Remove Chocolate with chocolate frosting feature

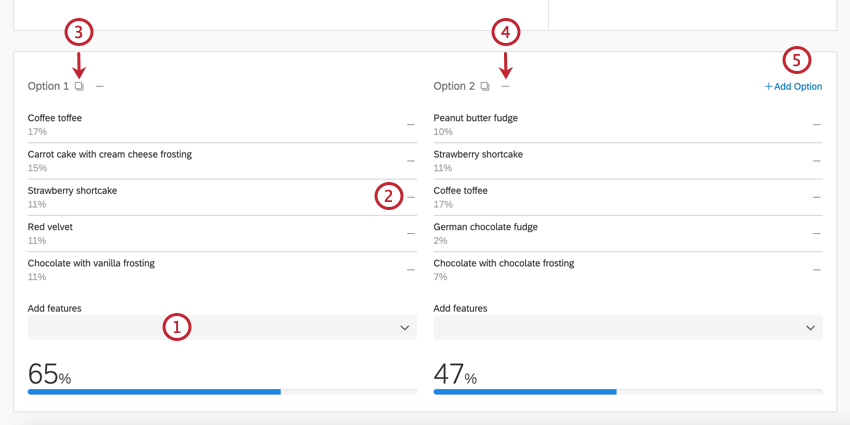(x=816, y=270)
